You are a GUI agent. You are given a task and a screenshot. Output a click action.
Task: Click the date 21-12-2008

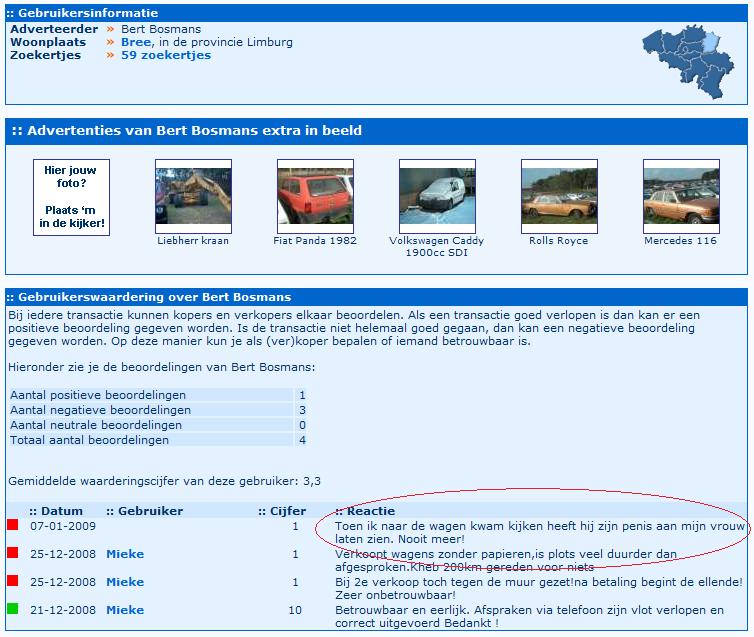click(x=63, y=610)
